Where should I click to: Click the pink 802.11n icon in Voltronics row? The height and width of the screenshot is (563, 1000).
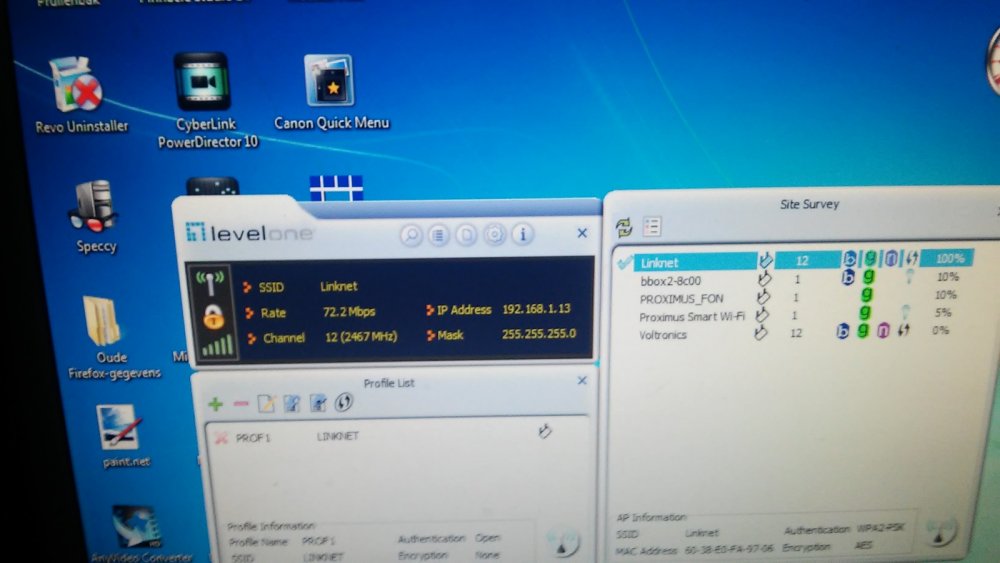pyautogui.click(x=883, y=330)
